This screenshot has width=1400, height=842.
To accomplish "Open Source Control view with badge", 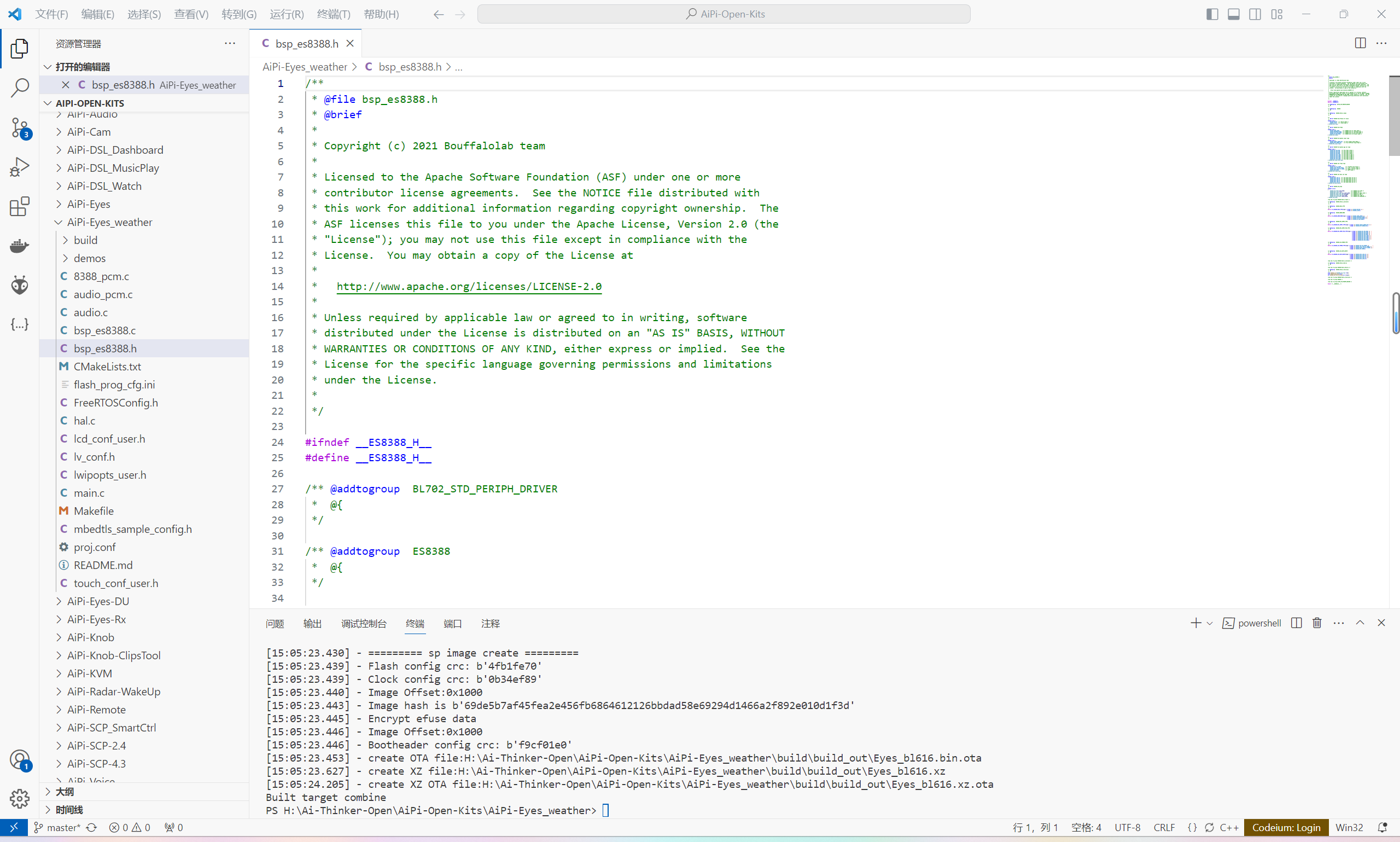I will pos(19,127).
